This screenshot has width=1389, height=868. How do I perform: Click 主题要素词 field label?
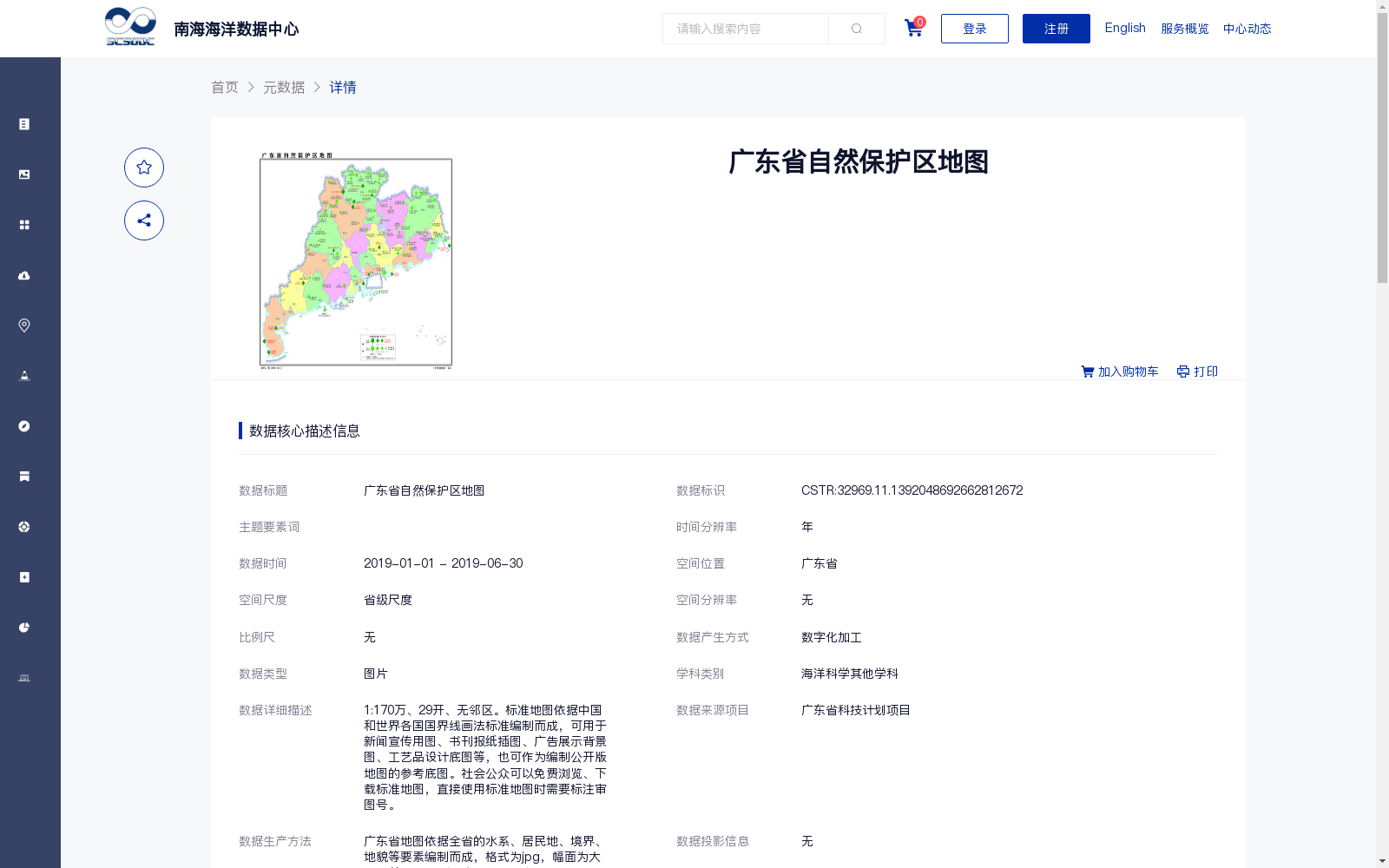[x=269, y=527]
